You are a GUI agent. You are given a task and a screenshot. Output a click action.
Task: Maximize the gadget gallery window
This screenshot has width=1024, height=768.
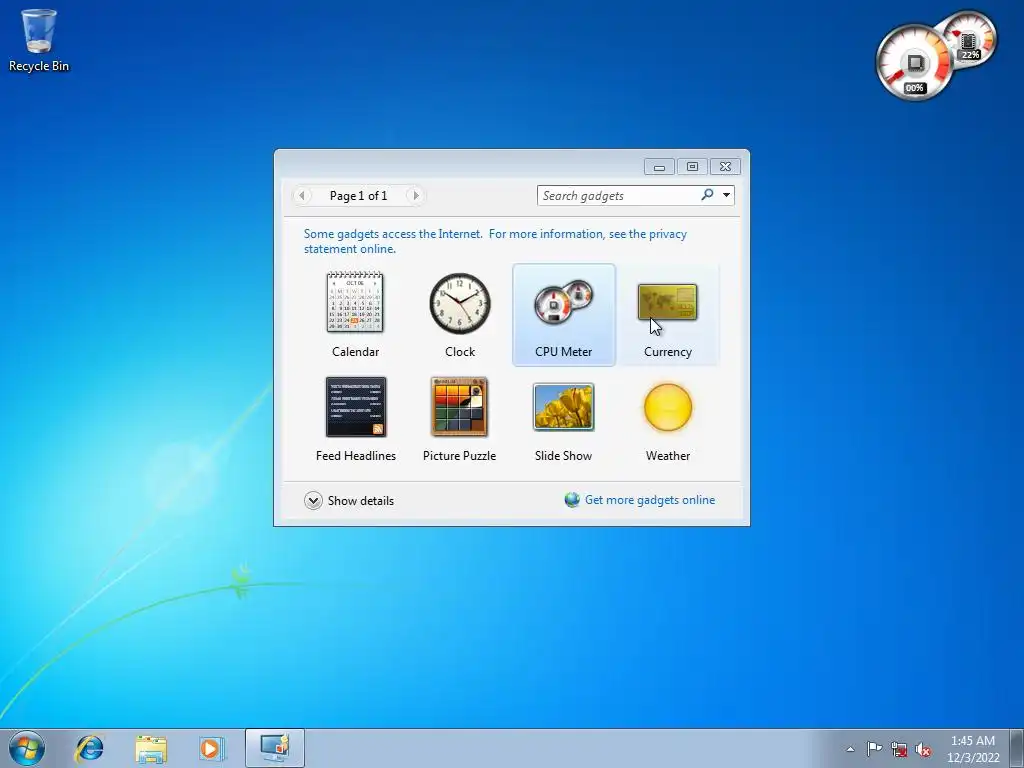[692, 167]
